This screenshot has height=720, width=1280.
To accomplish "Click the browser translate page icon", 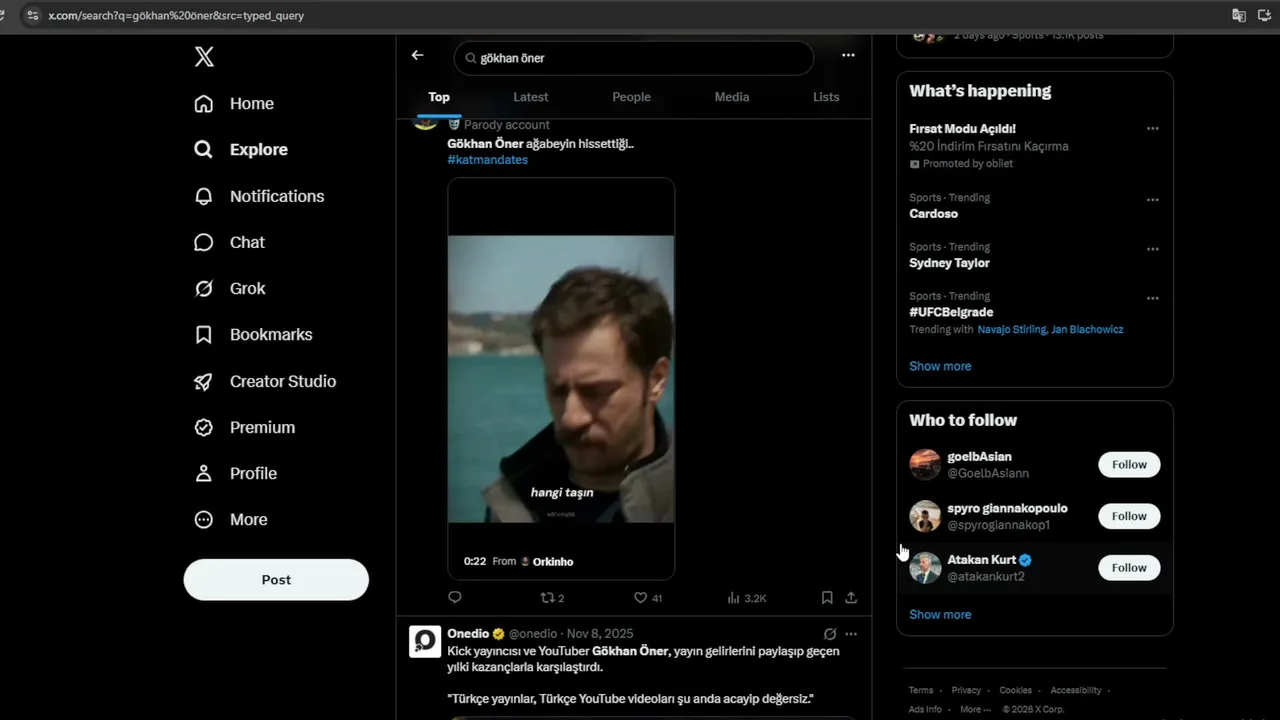I will (x=1239, y=15).
